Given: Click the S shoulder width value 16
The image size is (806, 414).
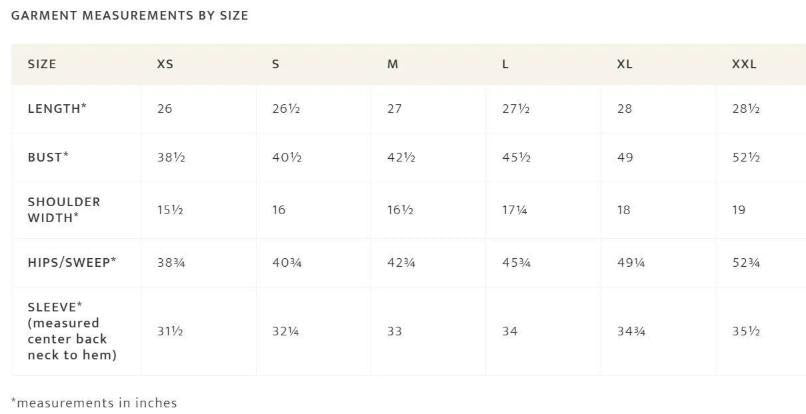Looking at the screenshot, I should (279, 210).
